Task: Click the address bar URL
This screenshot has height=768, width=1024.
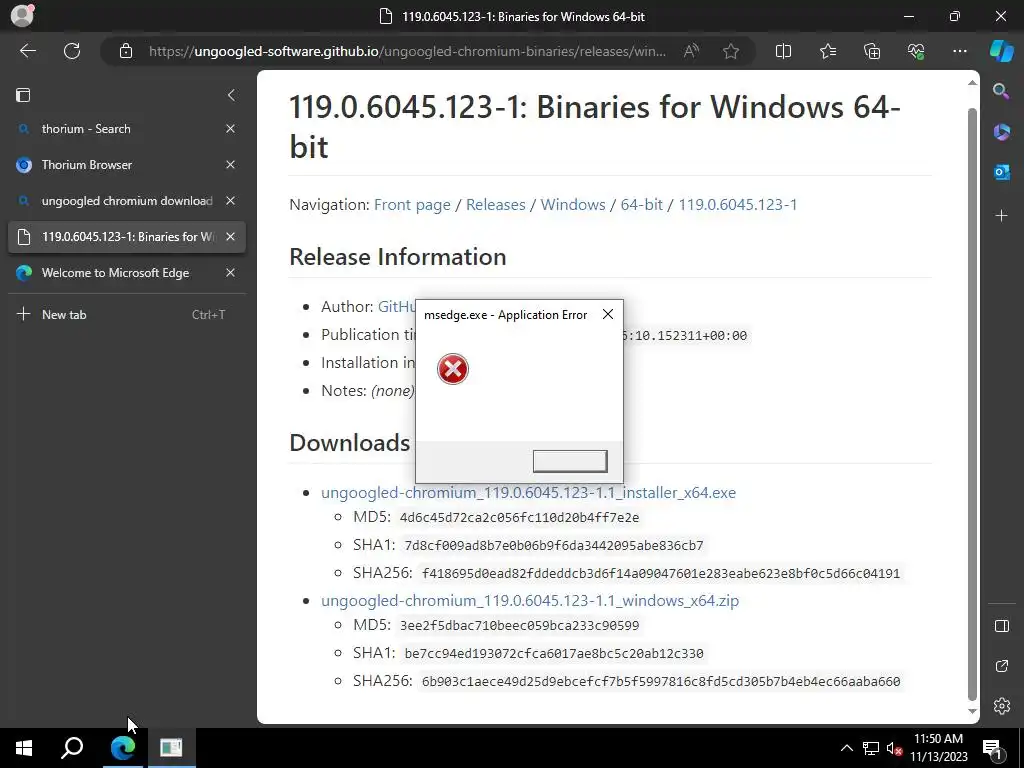Action: pyautogui.click(x=407, y=51)
